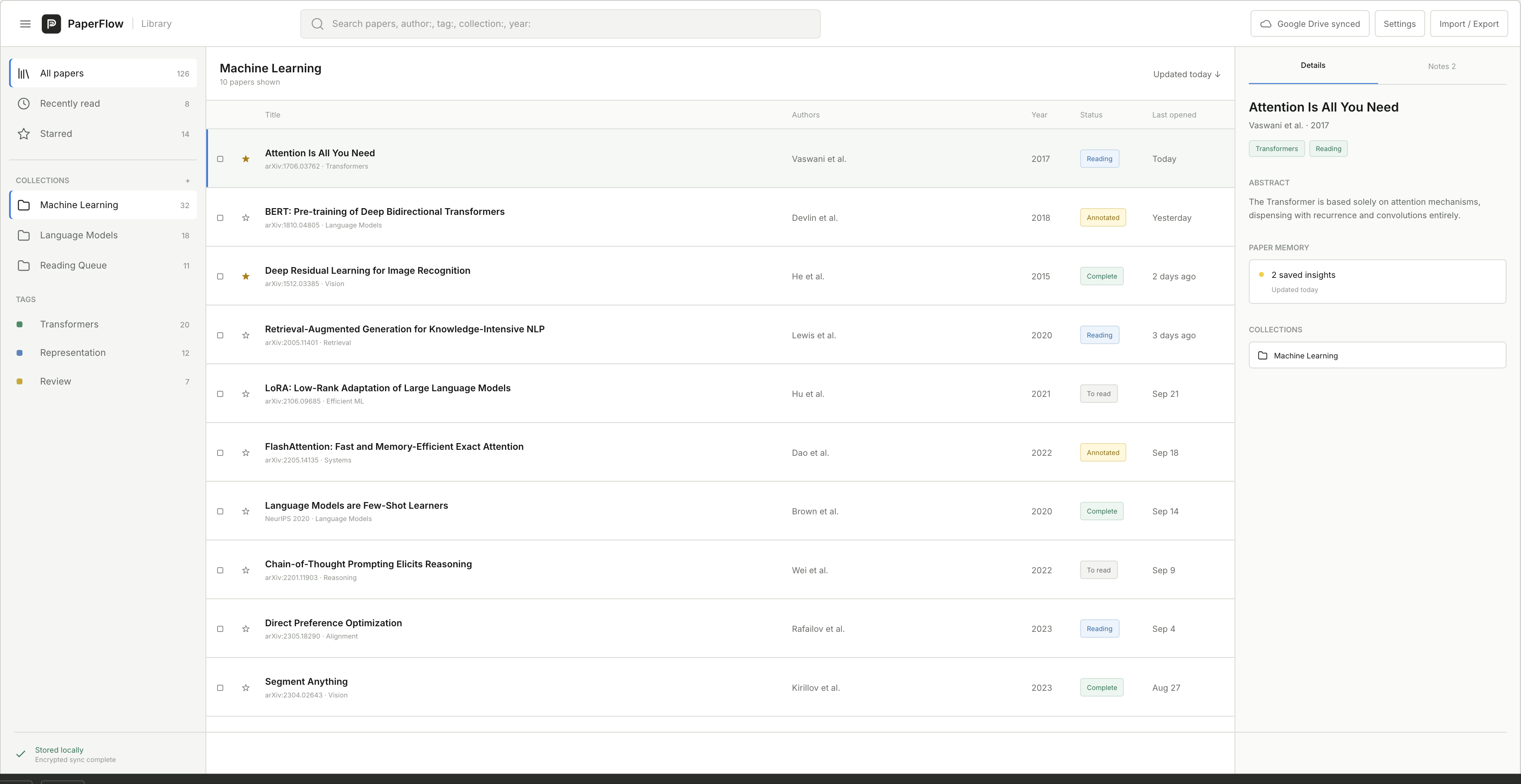This screenshot has width=1521, height=784.
Task: Check the Chain-of-Thought Prompting row
Action: pyautogui.click(x=220, y=570)
